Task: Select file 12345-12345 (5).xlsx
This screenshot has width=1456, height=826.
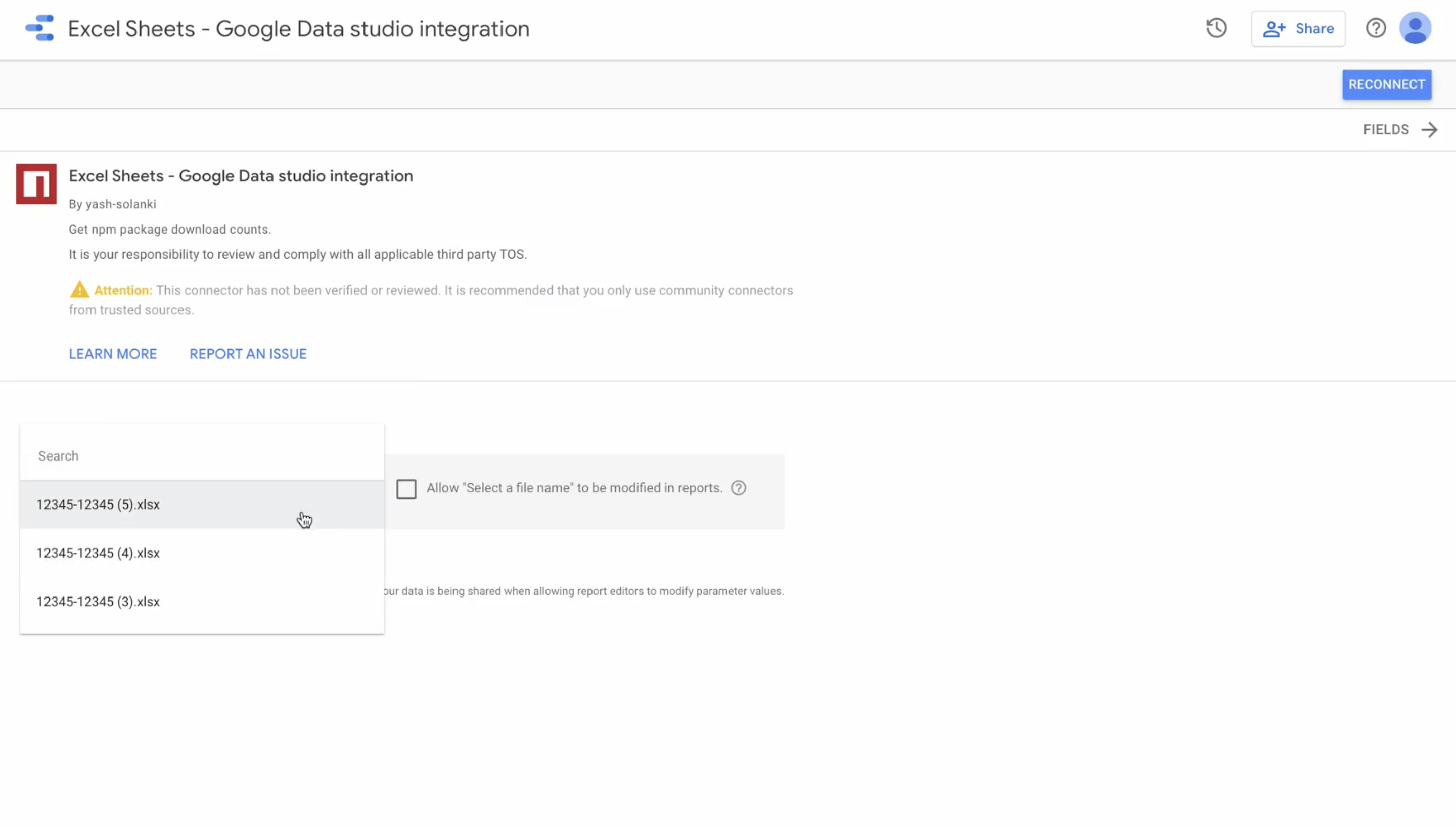Action: [x=202, y=504]
